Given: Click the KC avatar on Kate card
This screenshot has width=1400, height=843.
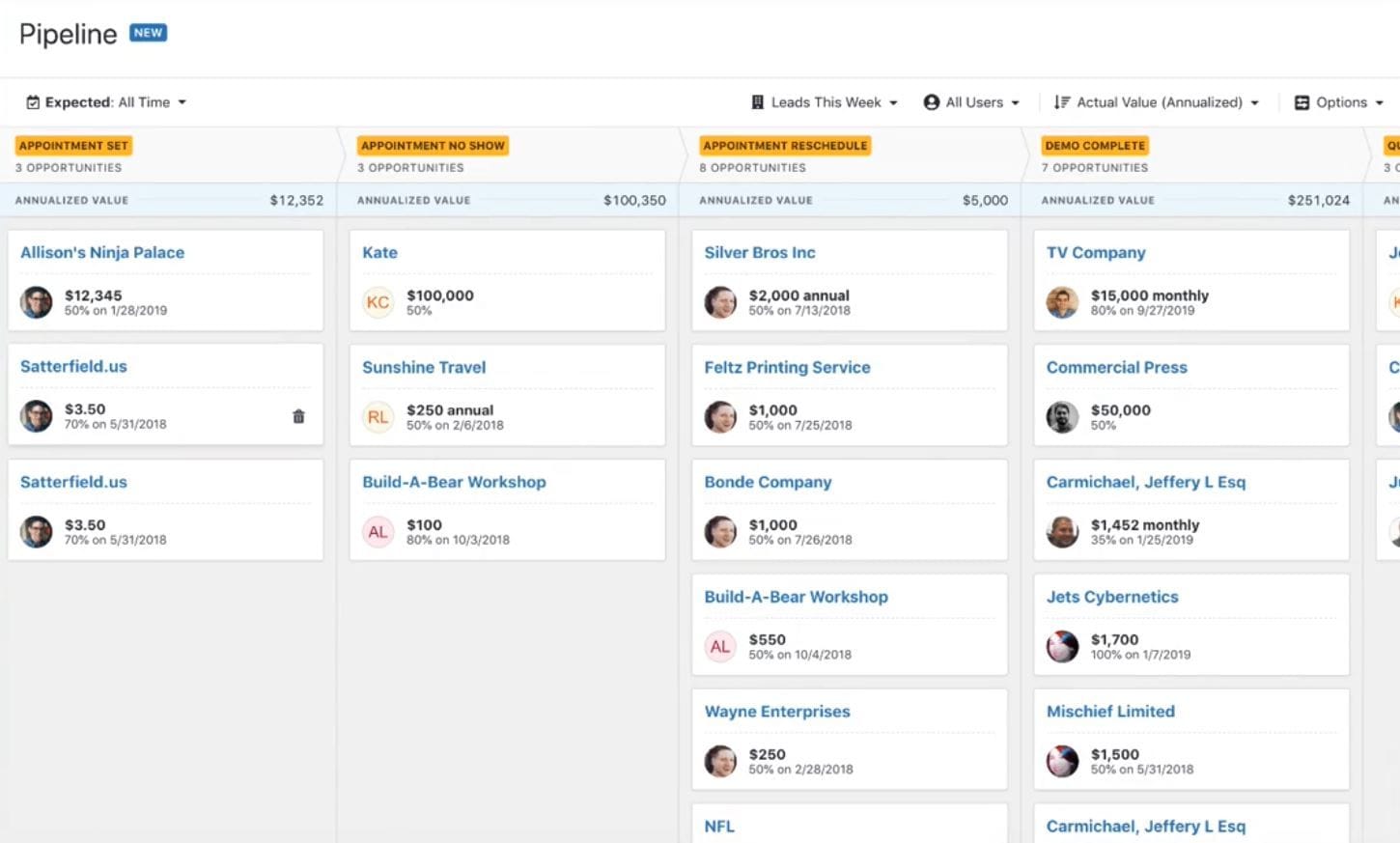Looking at the screenshot, I should [378, 302].
